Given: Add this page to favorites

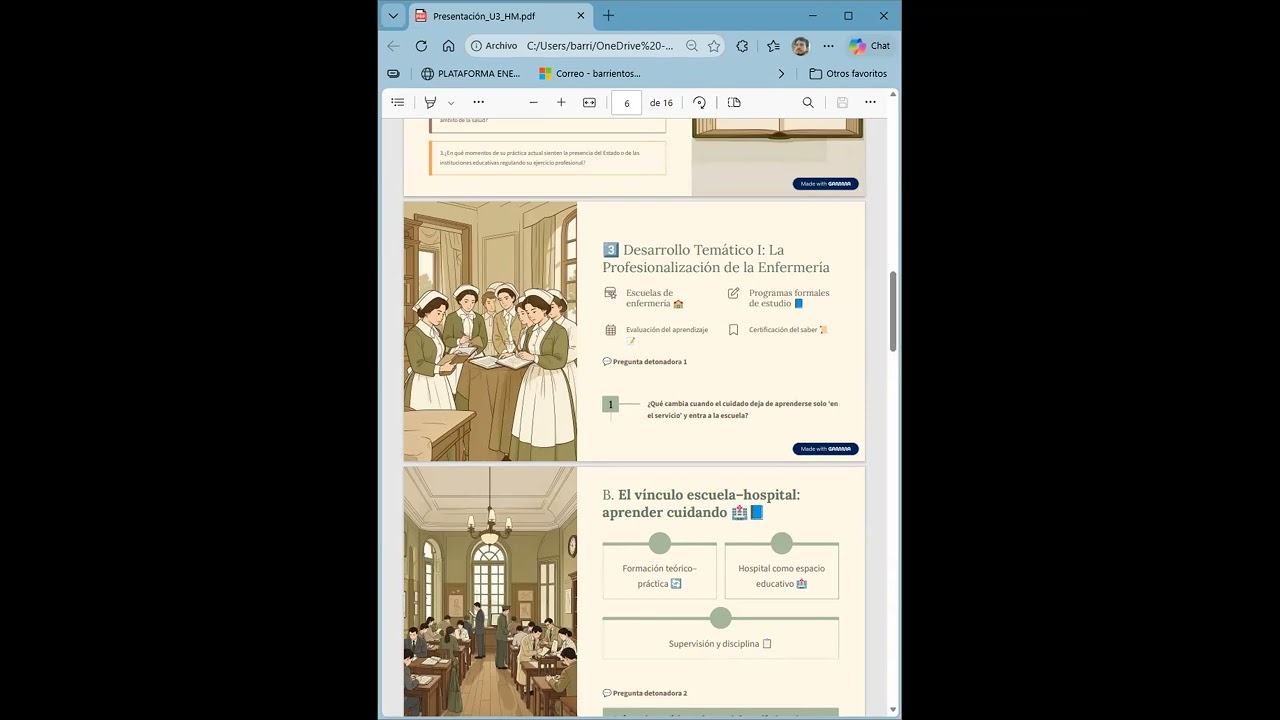Looking at the screenshot, I should pos(714,46).
